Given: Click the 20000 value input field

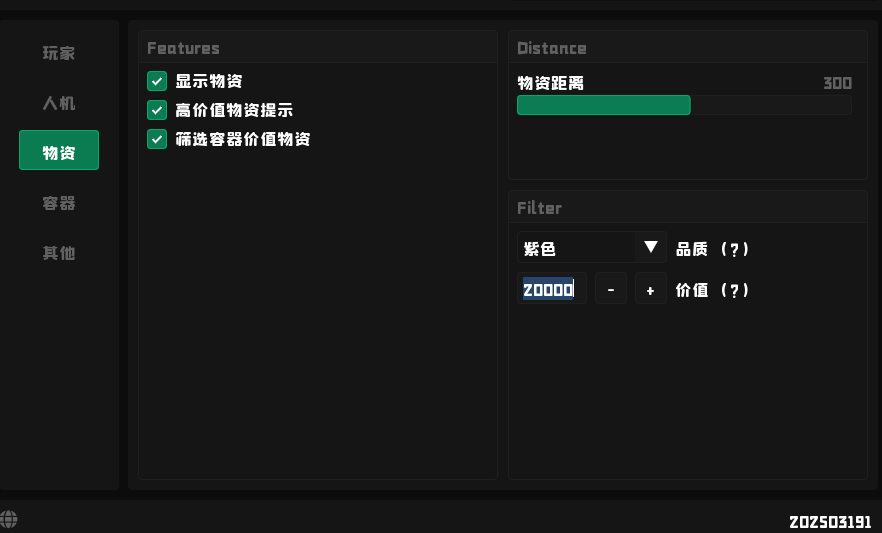Looking at the screenshot, I should [550, 290].
